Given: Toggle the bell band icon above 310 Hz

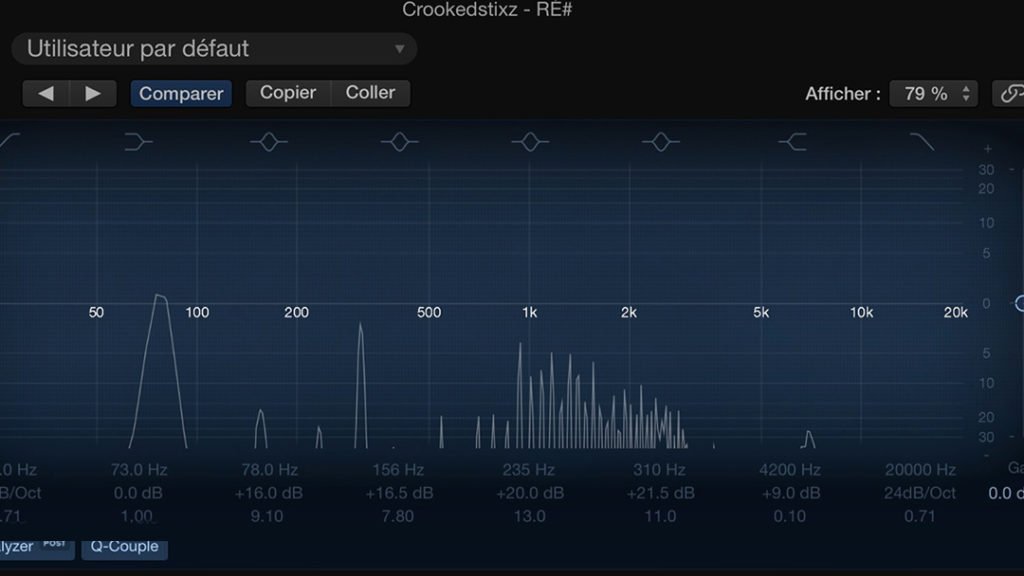Looking at the screenshot, I should [660, 143].
